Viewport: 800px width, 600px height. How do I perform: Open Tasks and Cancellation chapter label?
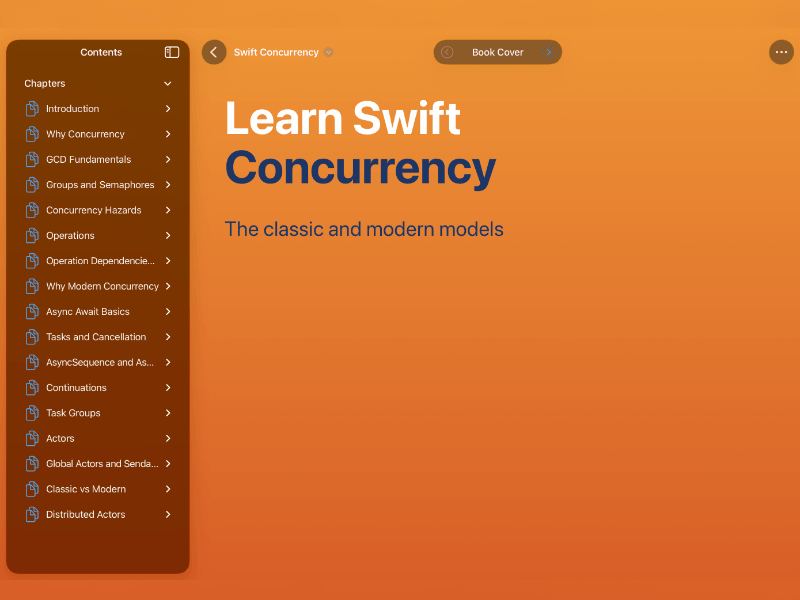pos(96,337)
